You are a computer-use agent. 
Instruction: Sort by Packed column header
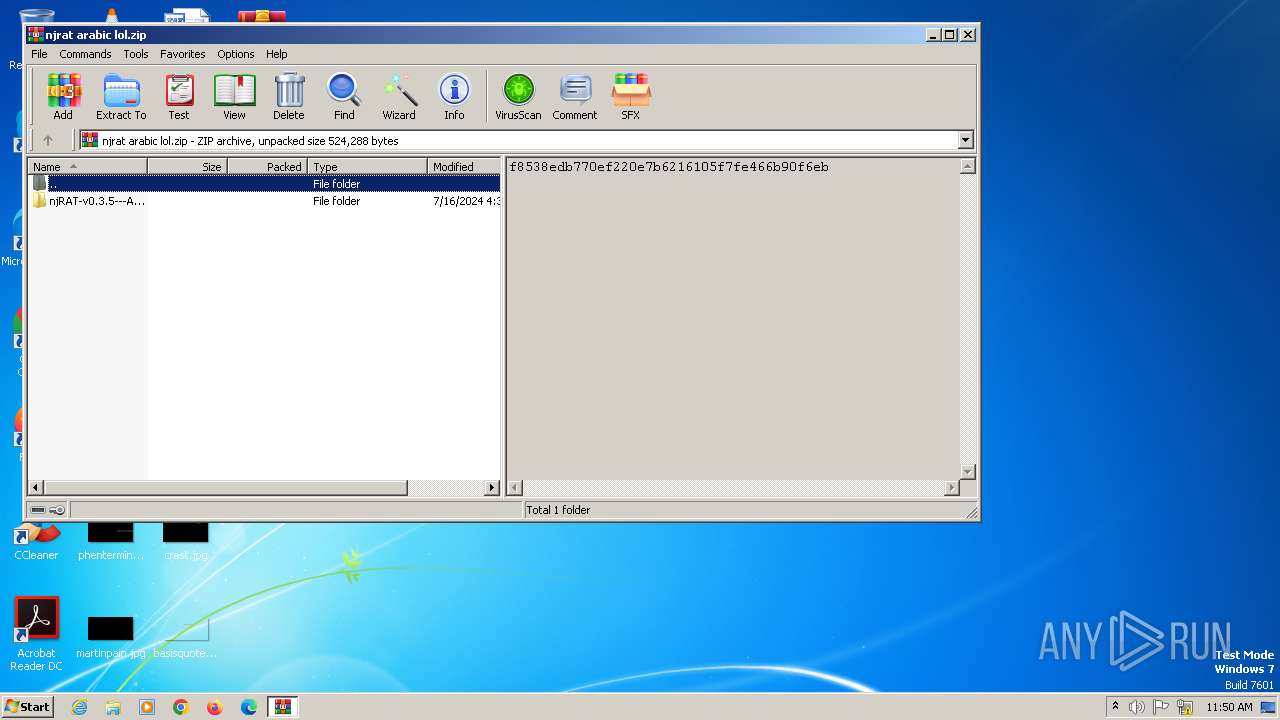coord(267,167)
